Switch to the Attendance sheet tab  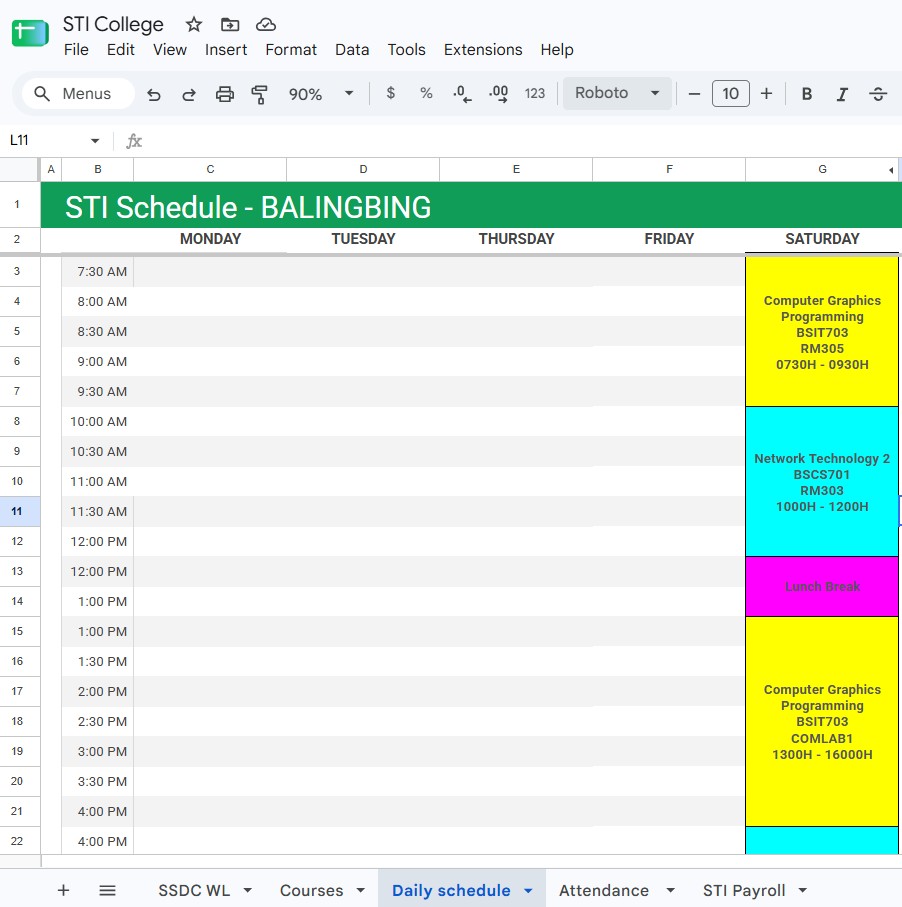click(604, 890)
